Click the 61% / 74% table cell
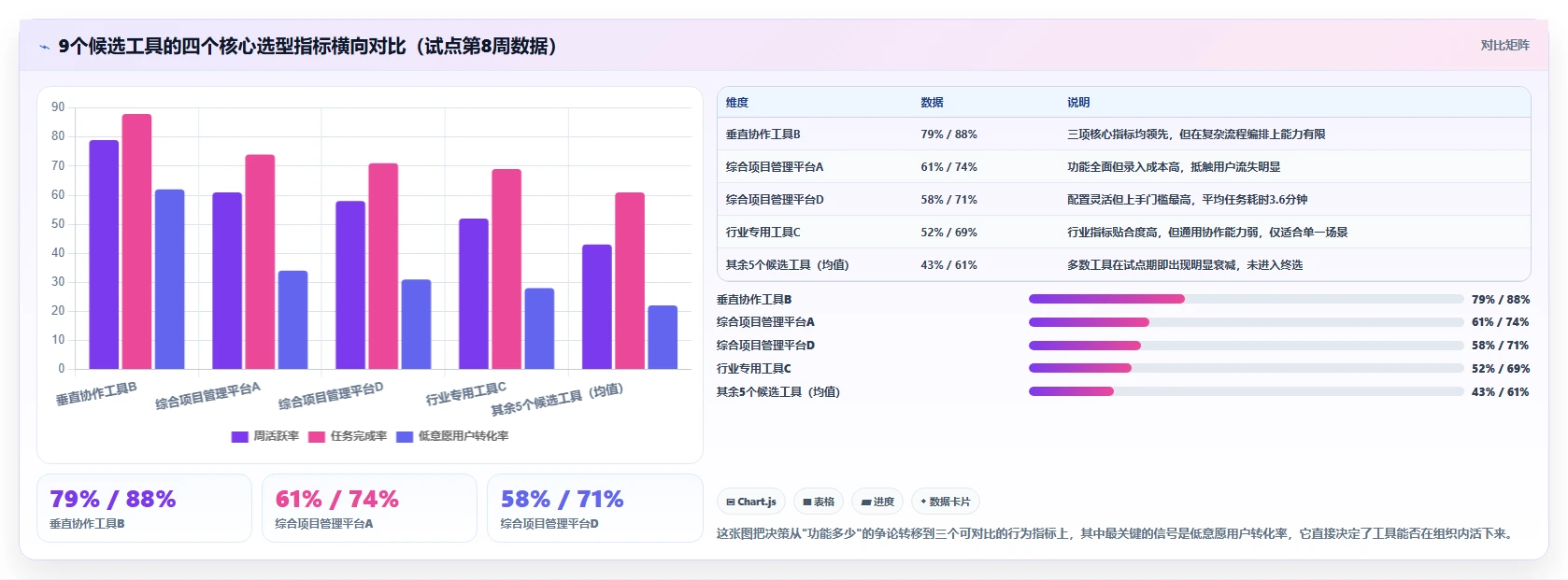1568x580 pixels. (x=948, y=167)
